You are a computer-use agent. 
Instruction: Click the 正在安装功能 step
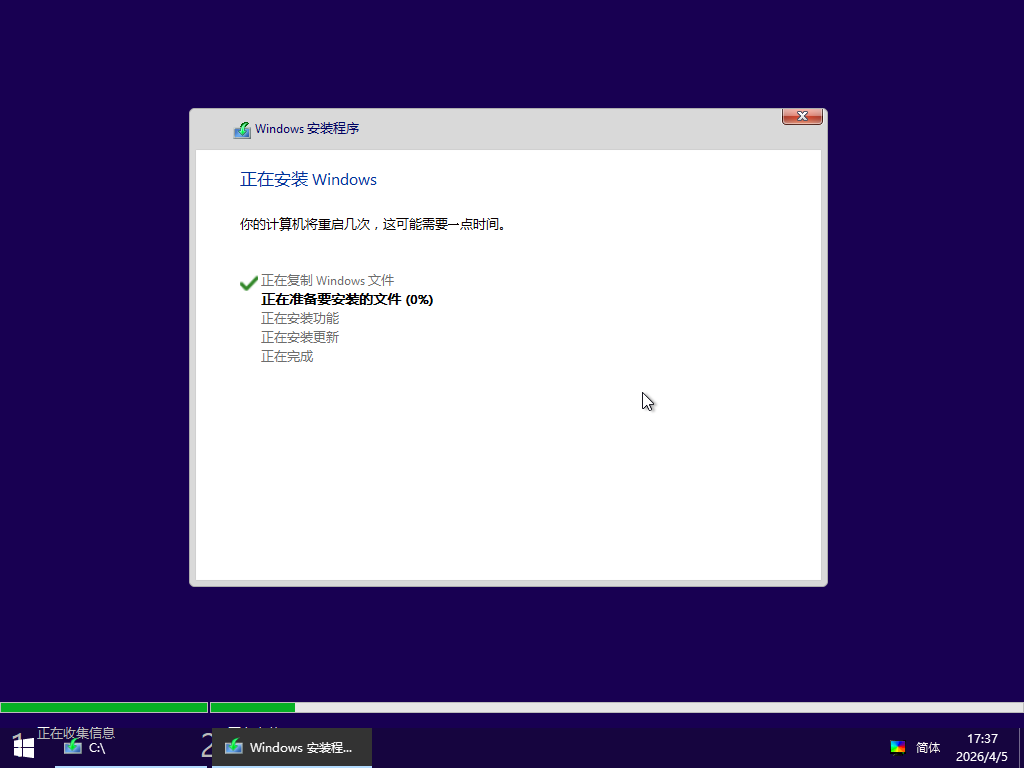pos(300,318)
